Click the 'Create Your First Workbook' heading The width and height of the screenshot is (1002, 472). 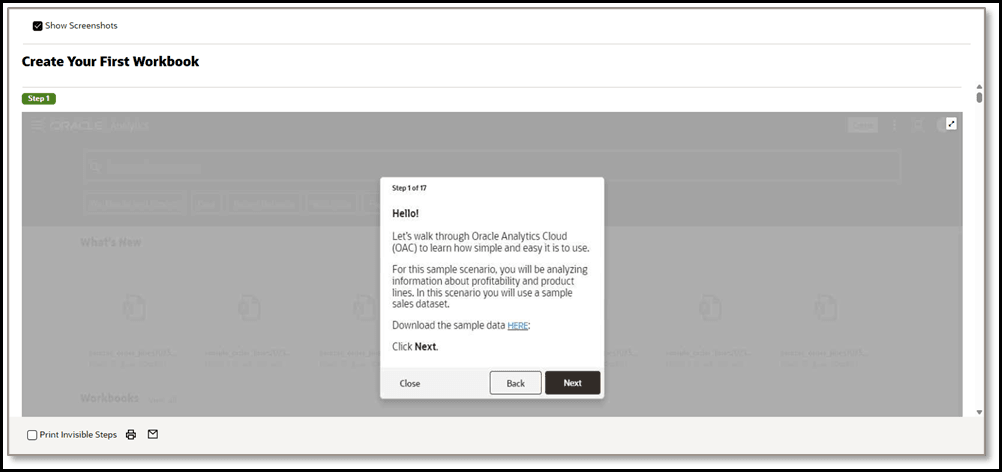[x=111, y=61]
